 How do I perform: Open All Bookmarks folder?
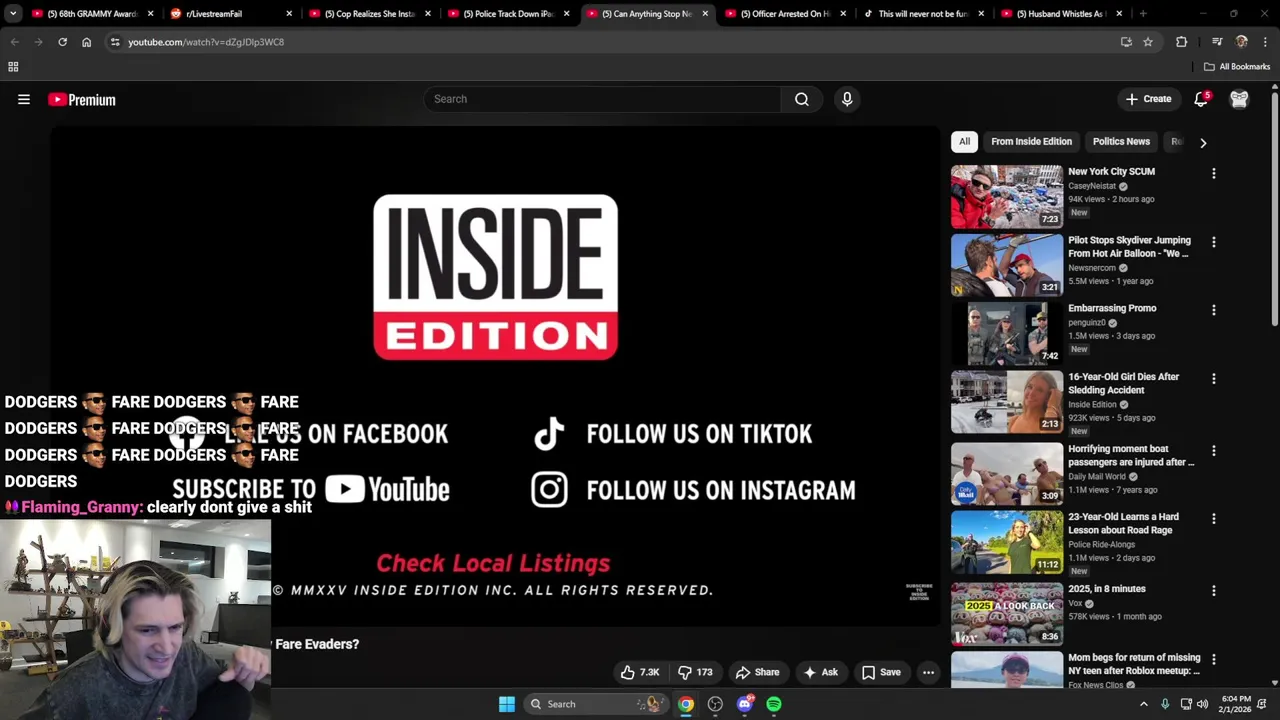[1236, 67]
